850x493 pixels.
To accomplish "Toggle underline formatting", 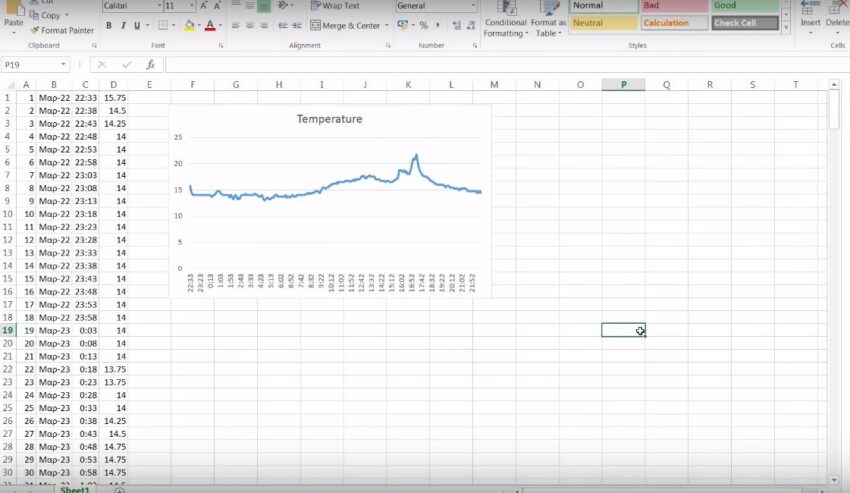I will click(137, 25).
